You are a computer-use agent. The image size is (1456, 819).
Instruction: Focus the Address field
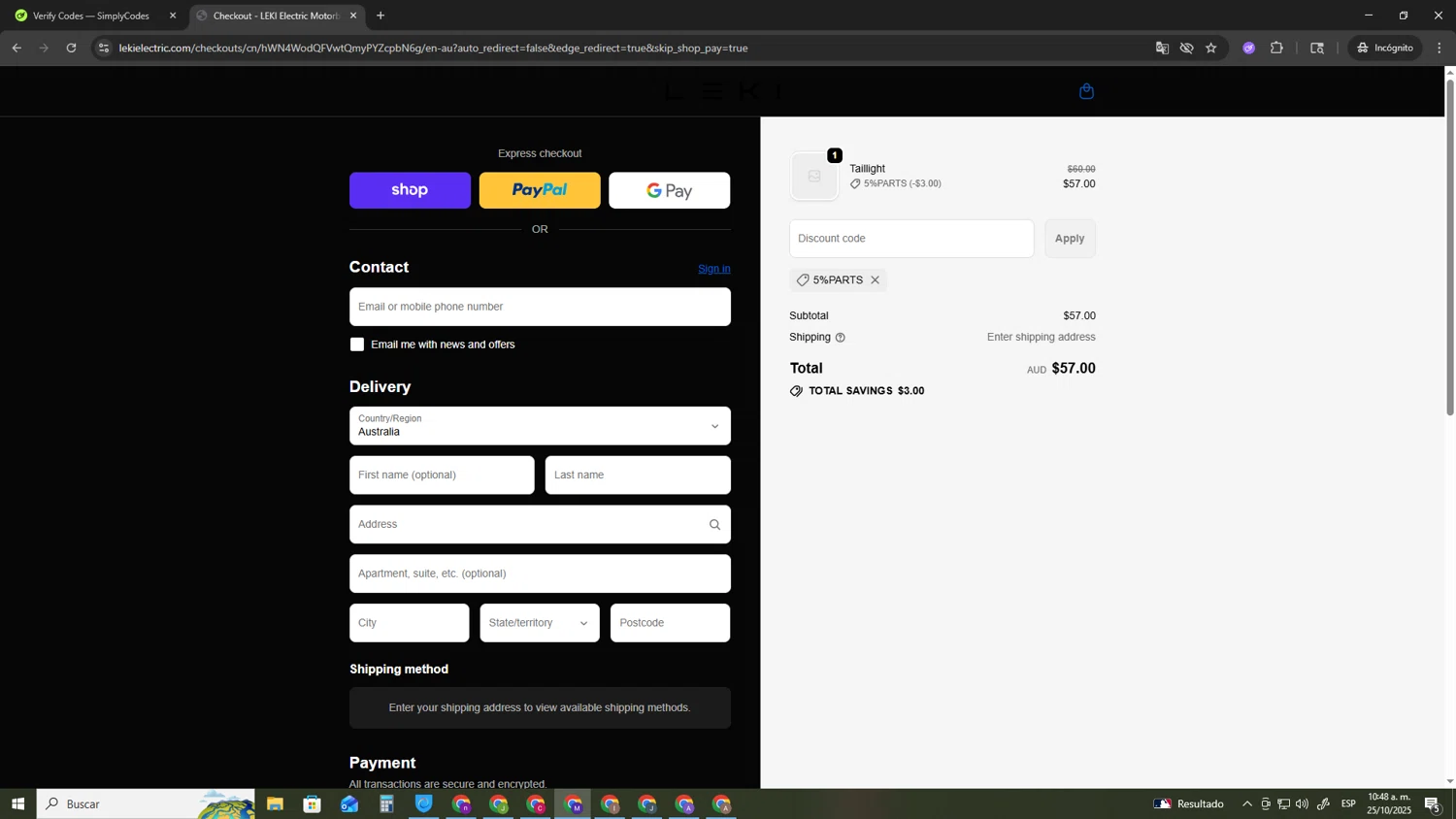tap(540, 525)
